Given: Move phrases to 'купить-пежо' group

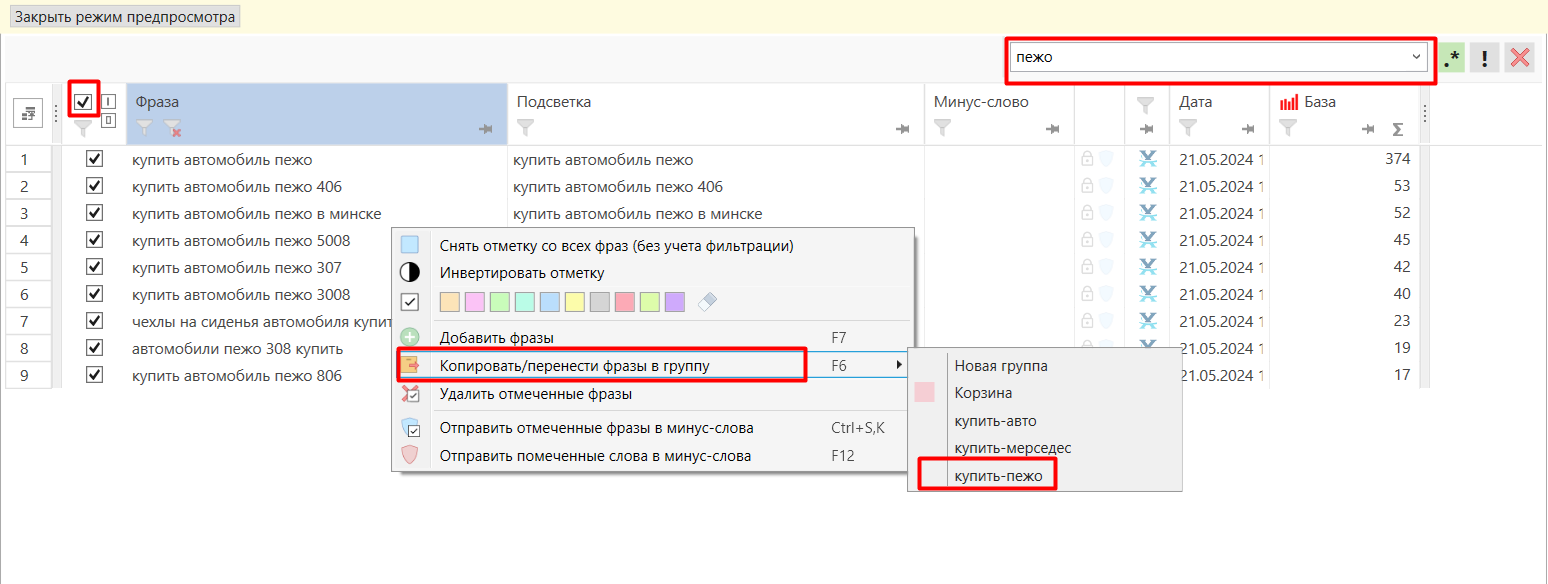Looking at the screenshot, I should pyautogui.click(x=1044, y=476).
